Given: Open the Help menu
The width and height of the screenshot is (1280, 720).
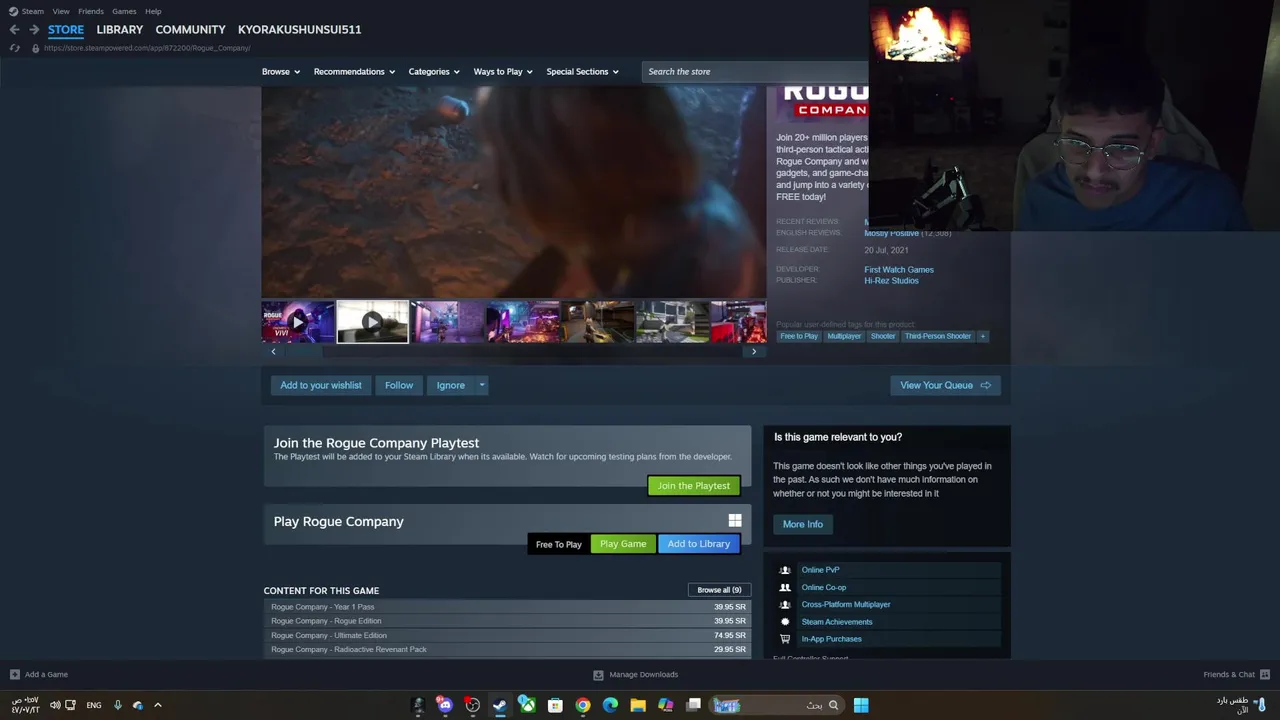Looking at the screenshot, I should [x=153, y=11].
